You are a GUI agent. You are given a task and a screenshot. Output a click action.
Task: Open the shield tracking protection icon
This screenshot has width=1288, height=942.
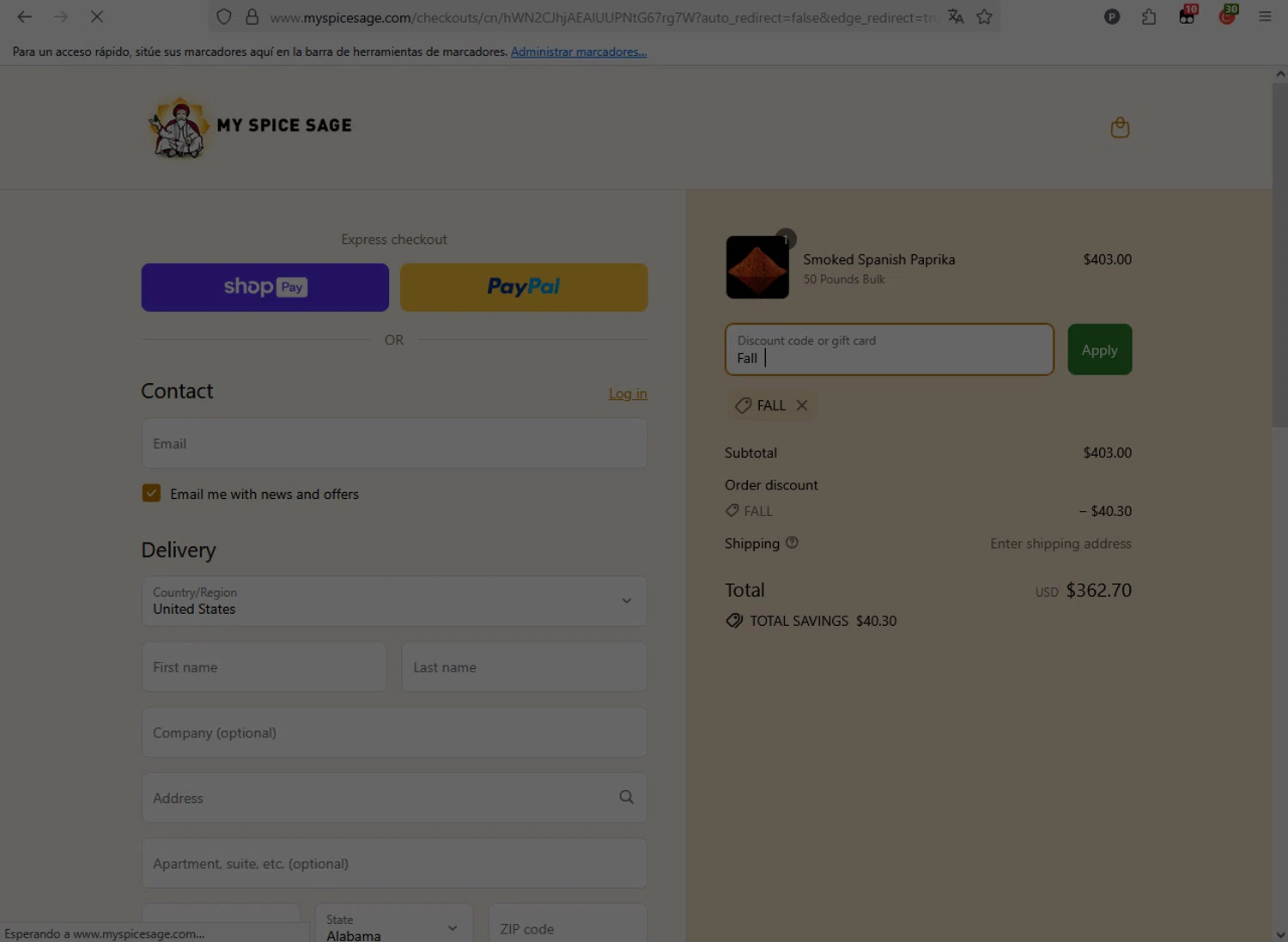click(223, 16)
